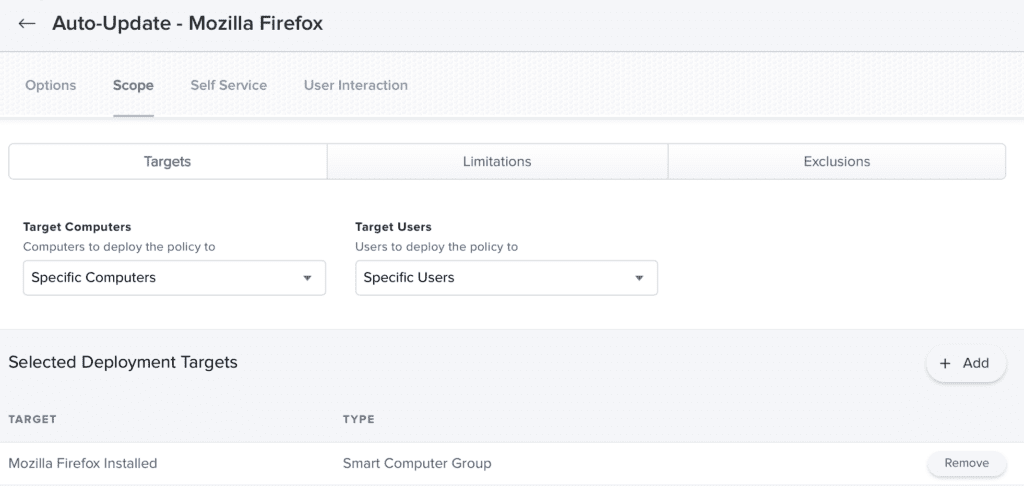Viewport: 1024px width, 494px height.
Task: Expand the Specific Computers combo box
Action: click(174, 278)
